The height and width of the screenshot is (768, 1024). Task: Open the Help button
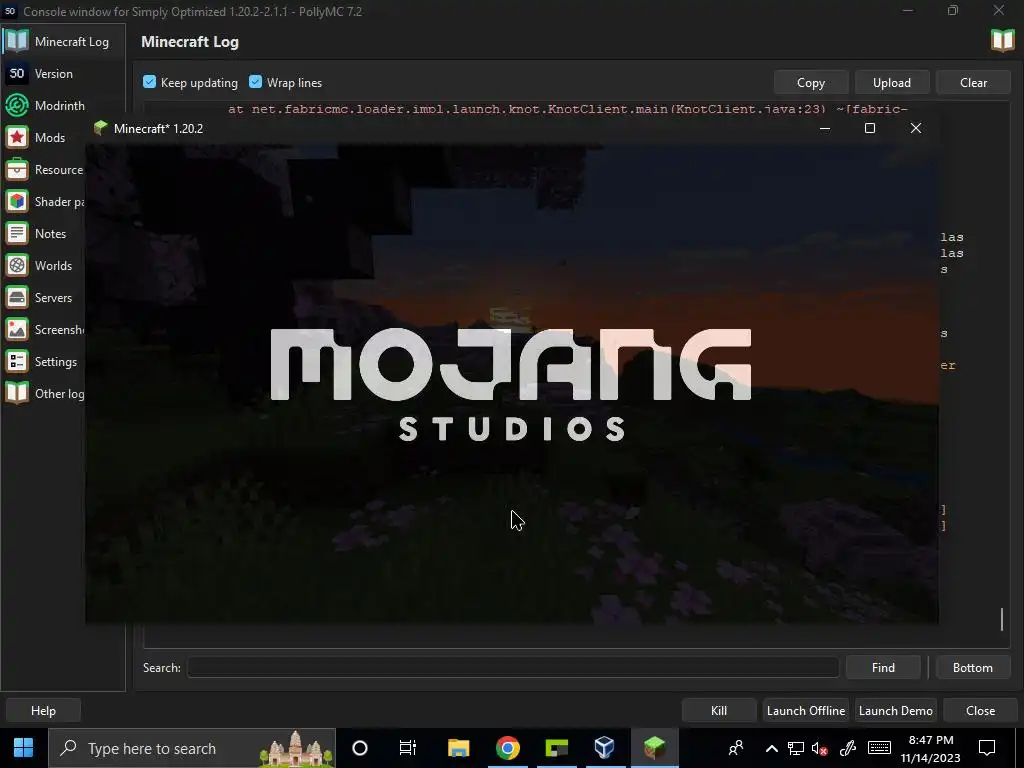pyautogui.click(x=43, y=711)
